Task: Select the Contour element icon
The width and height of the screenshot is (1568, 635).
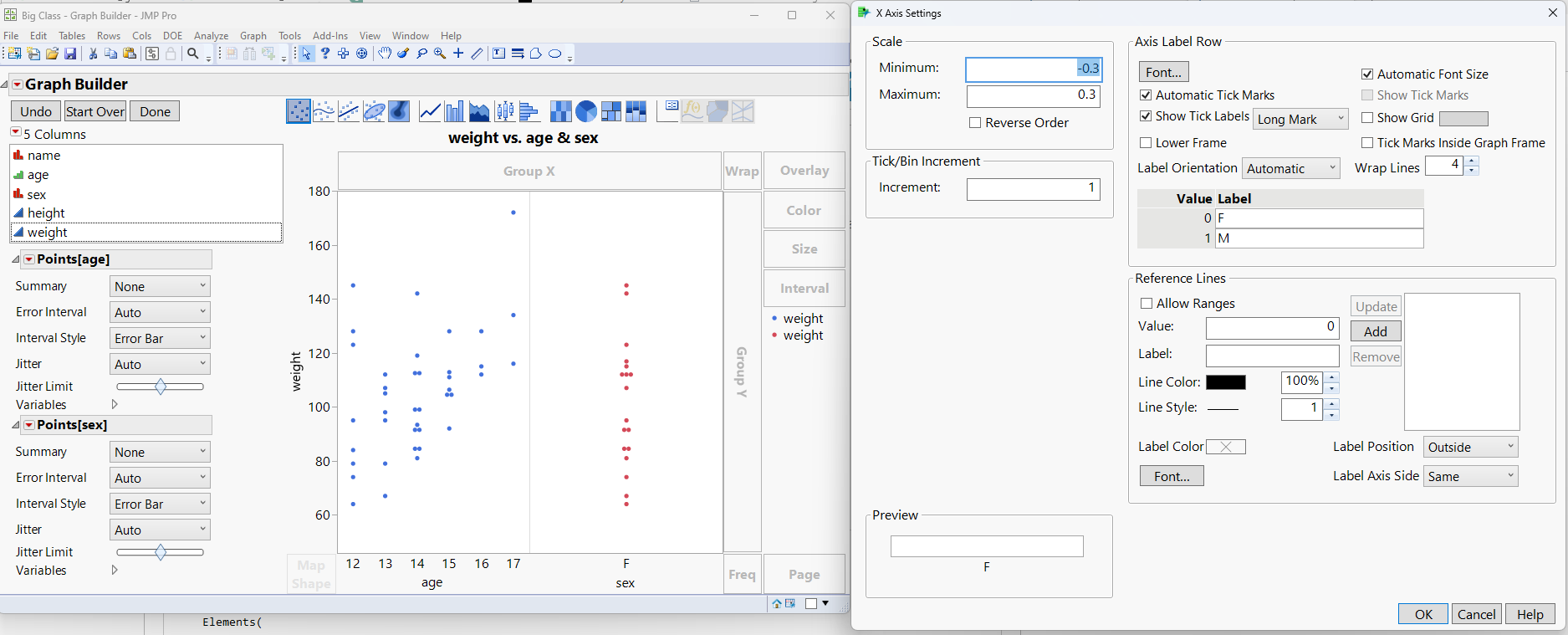Action: point(400,111)
